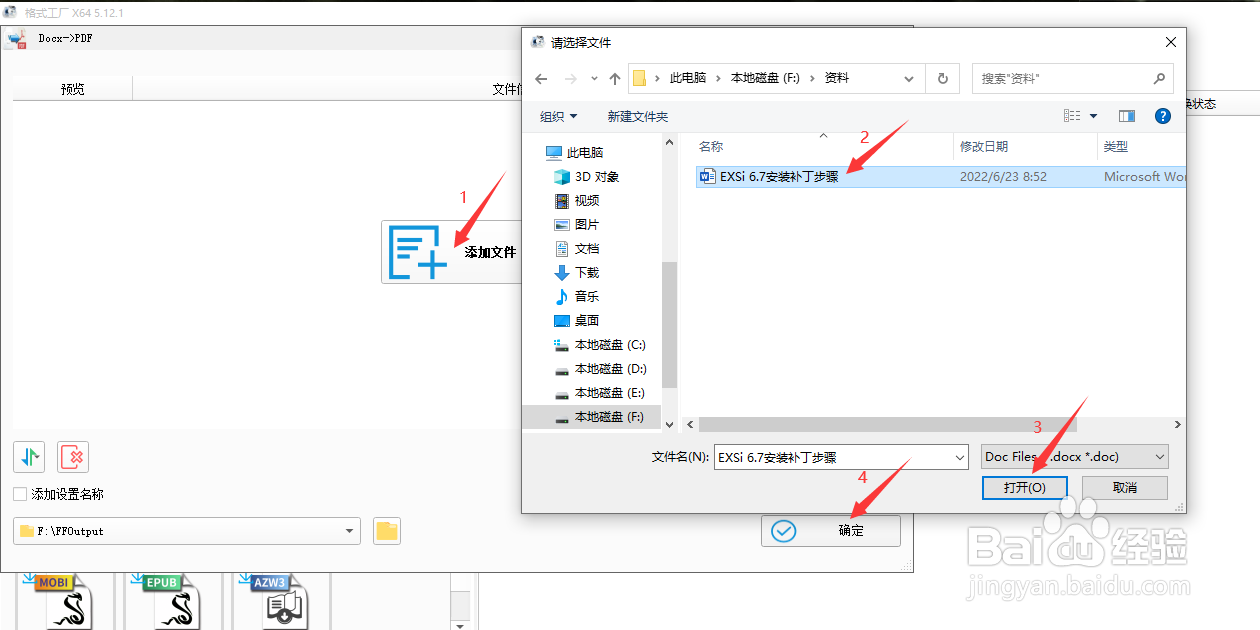Click the refresh icon in the file dialog
This screenshot has width=1260, height=630.
(943, 78)
